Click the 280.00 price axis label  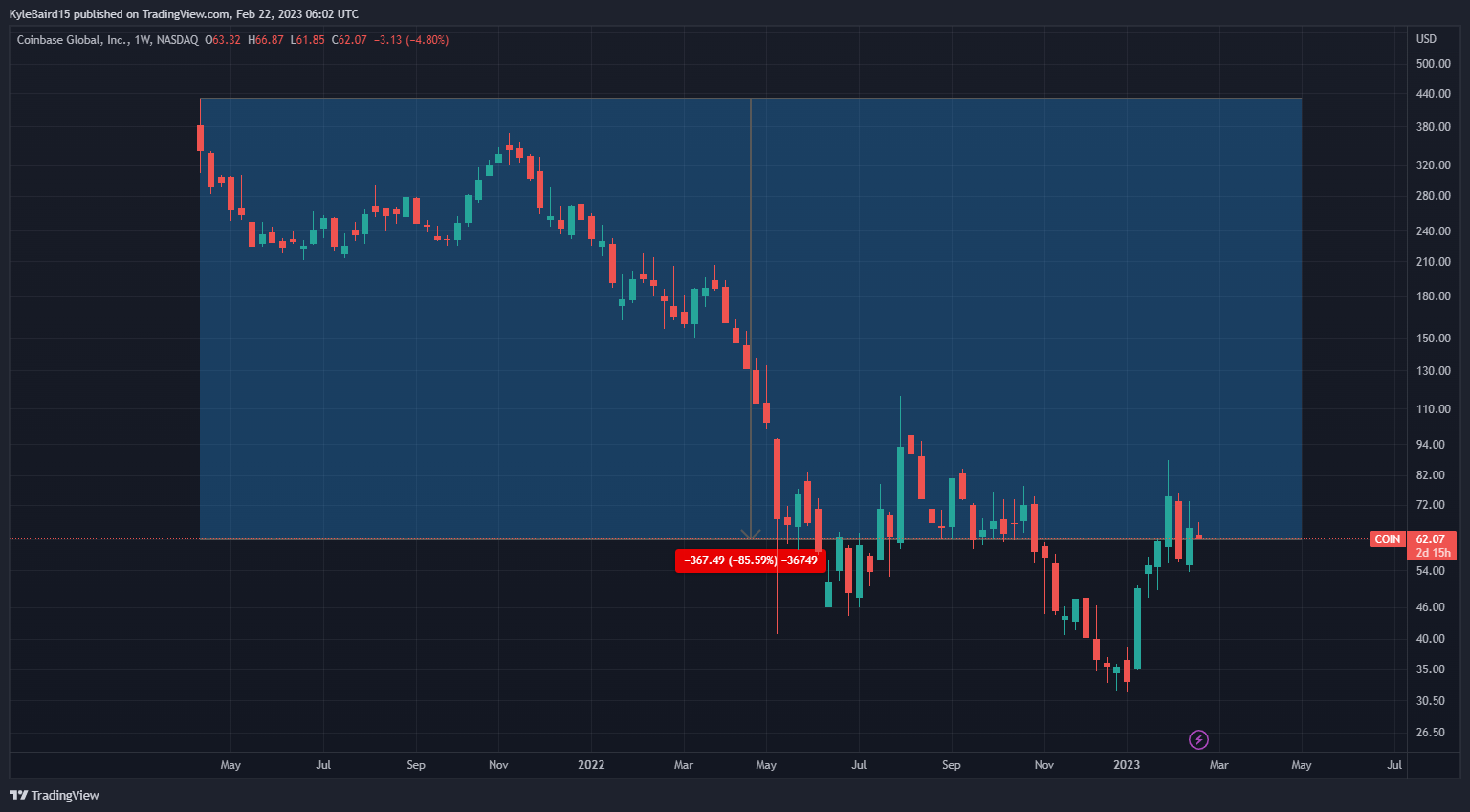1434,196
